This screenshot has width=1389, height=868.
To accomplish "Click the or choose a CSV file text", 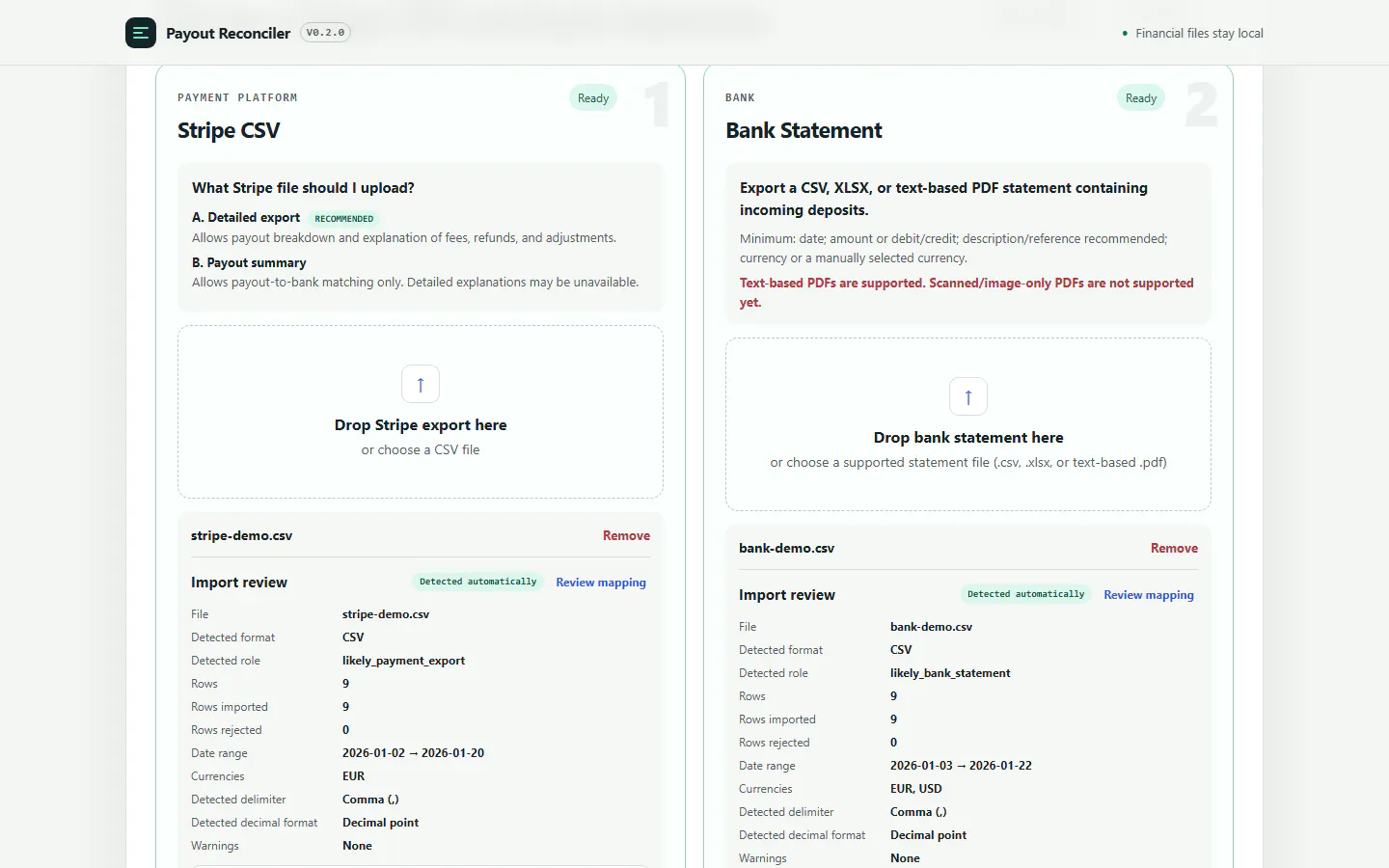I will [x=421, y=449].
